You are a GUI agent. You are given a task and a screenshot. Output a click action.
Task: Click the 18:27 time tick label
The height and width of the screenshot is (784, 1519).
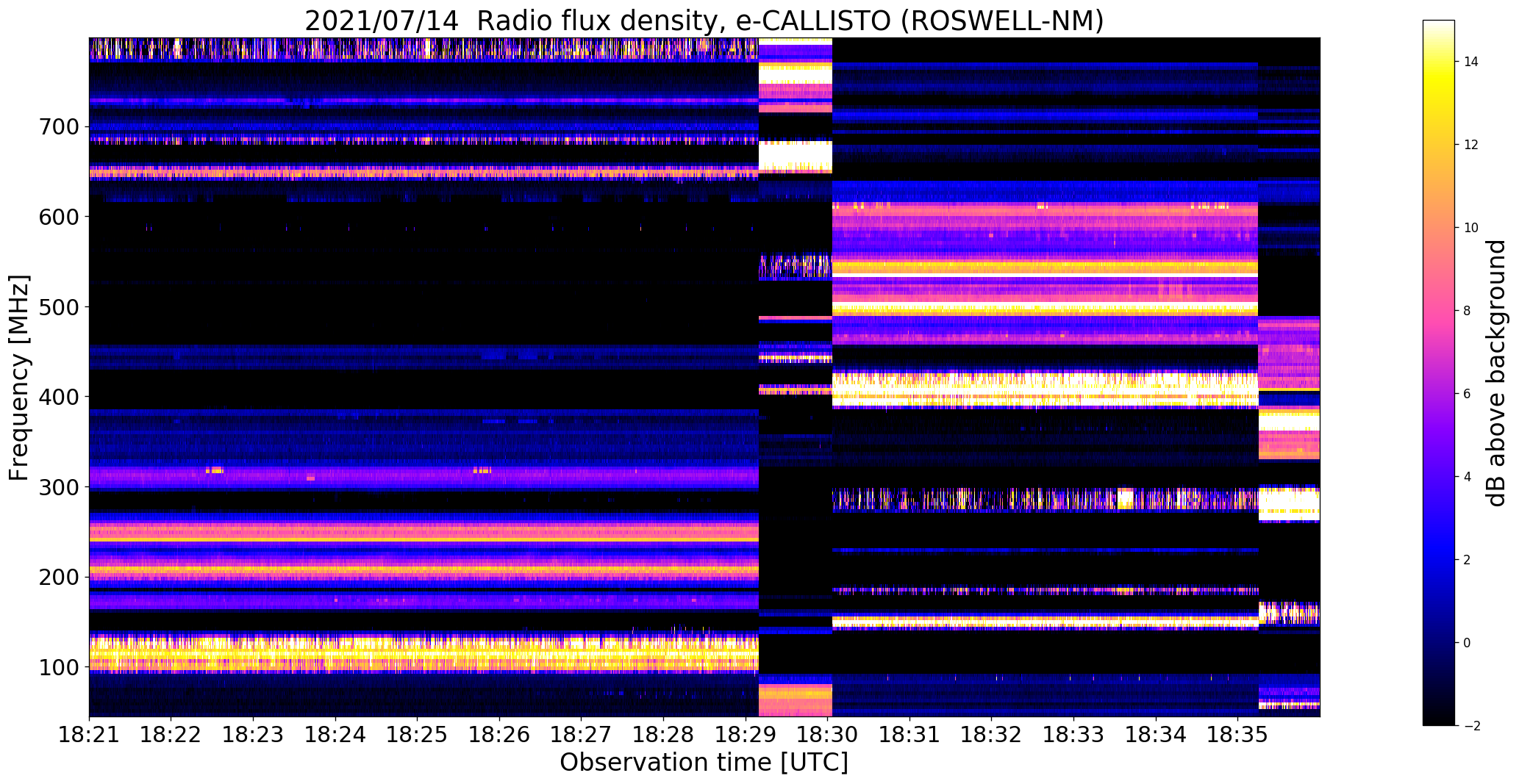tap(582, 735)
